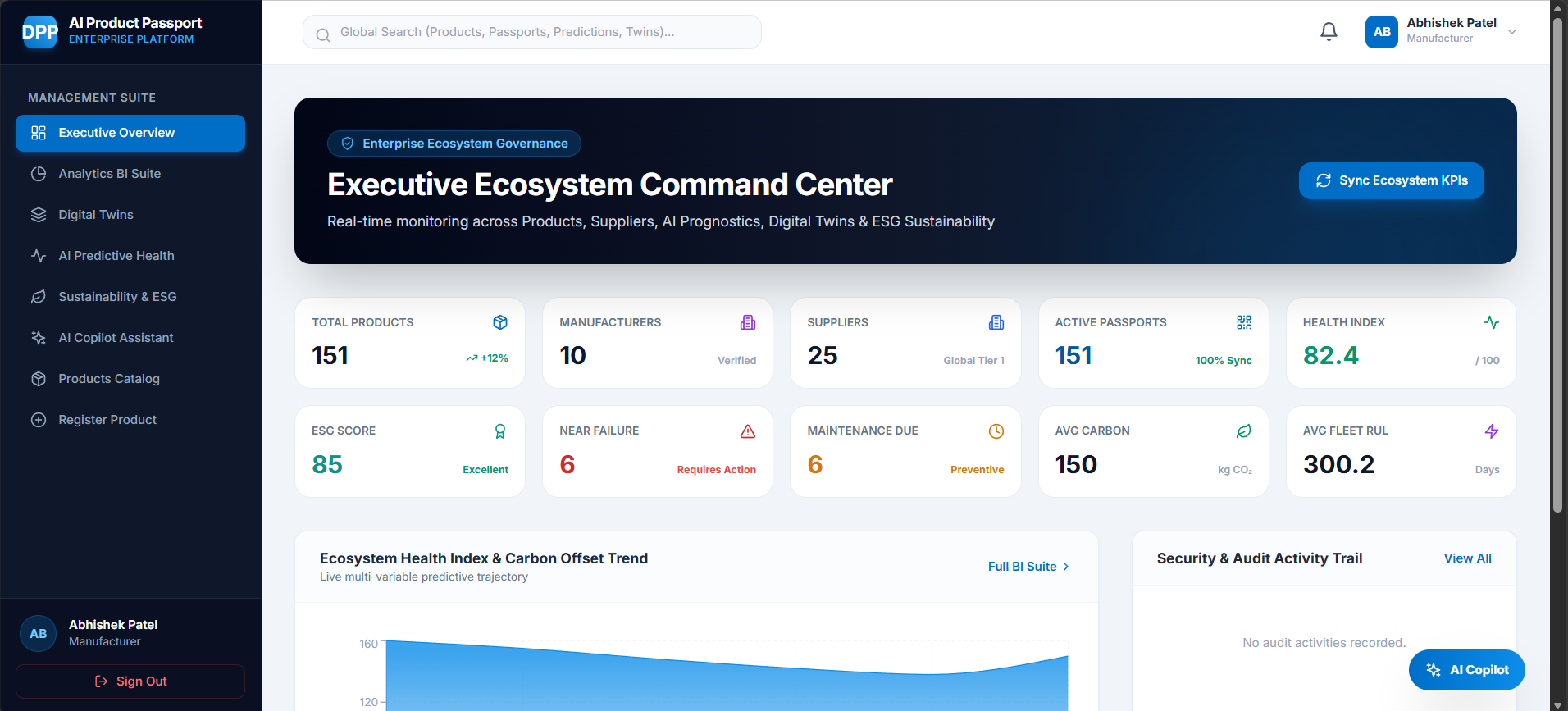Image resolution: width=1568 pixels, height=711 pixels.
Task: Click the Near Failure warning triangle icon
Action: coord(748,431)
